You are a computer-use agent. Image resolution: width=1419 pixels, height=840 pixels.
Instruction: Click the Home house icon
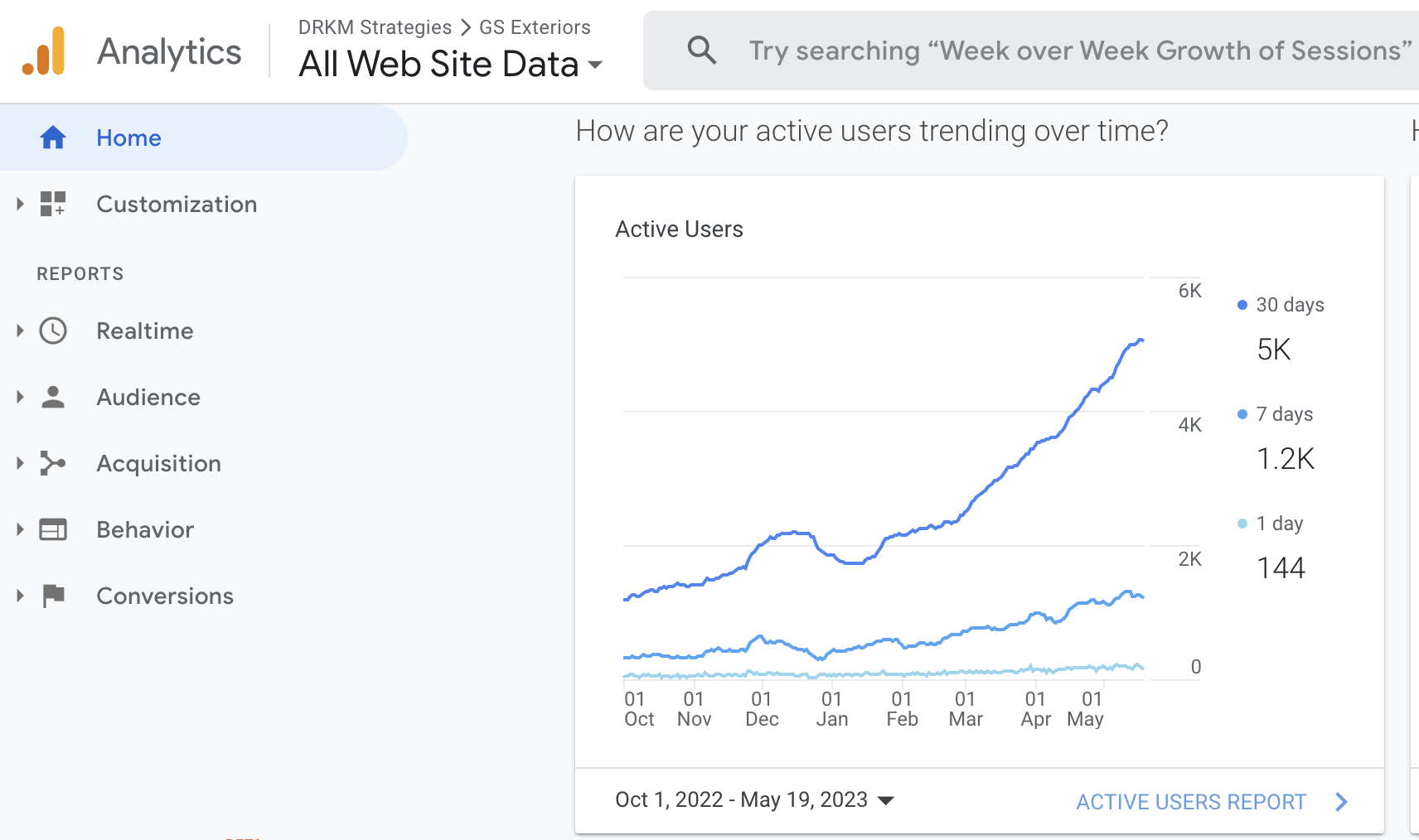53,138
